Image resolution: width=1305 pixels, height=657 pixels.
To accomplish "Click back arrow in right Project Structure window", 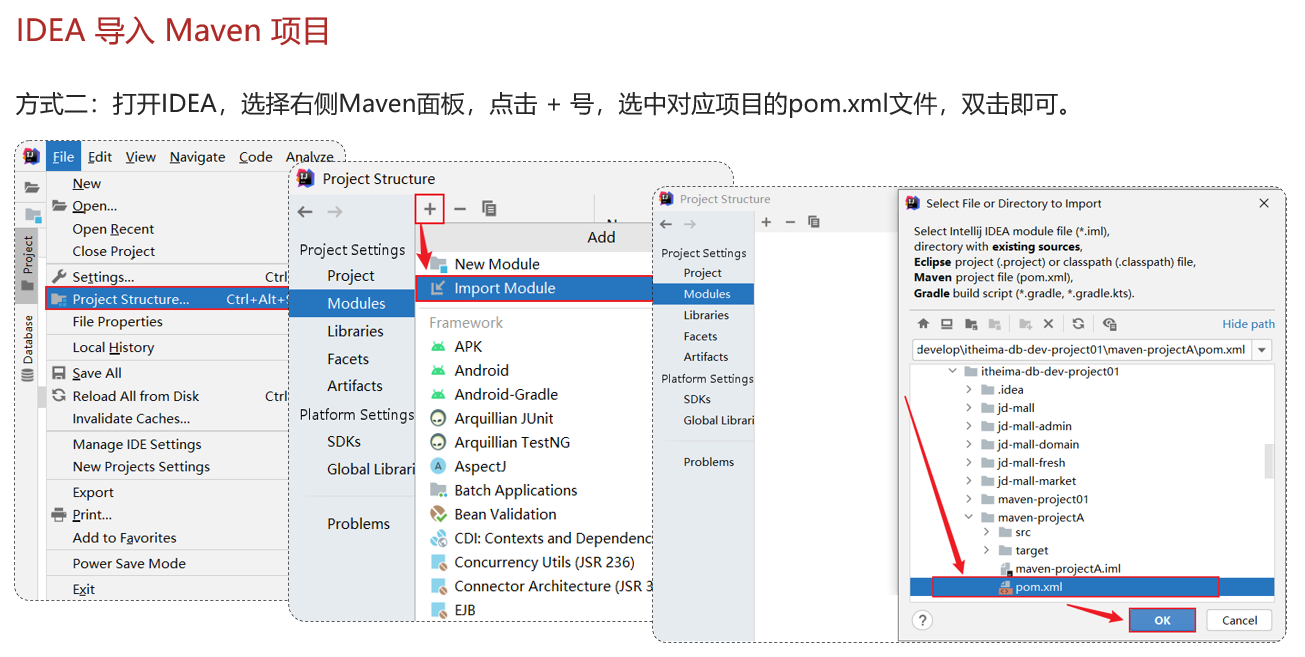I will (x=667, y=224).
